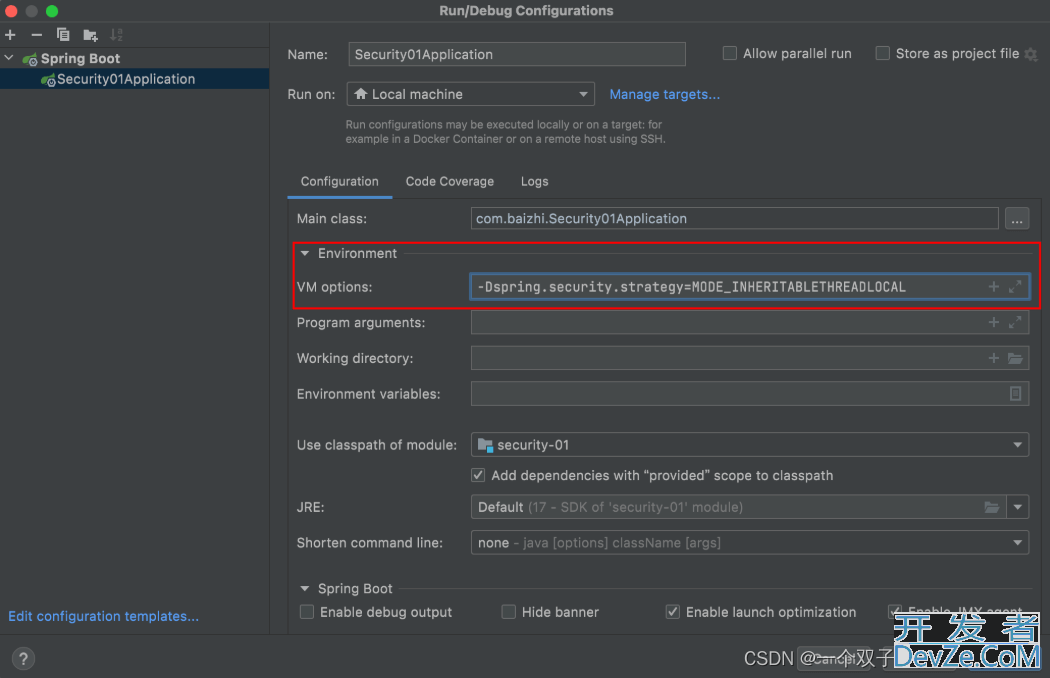The image size is (1050, 678).
Task: Create a new configuration folder
Action: coord(90,35)
